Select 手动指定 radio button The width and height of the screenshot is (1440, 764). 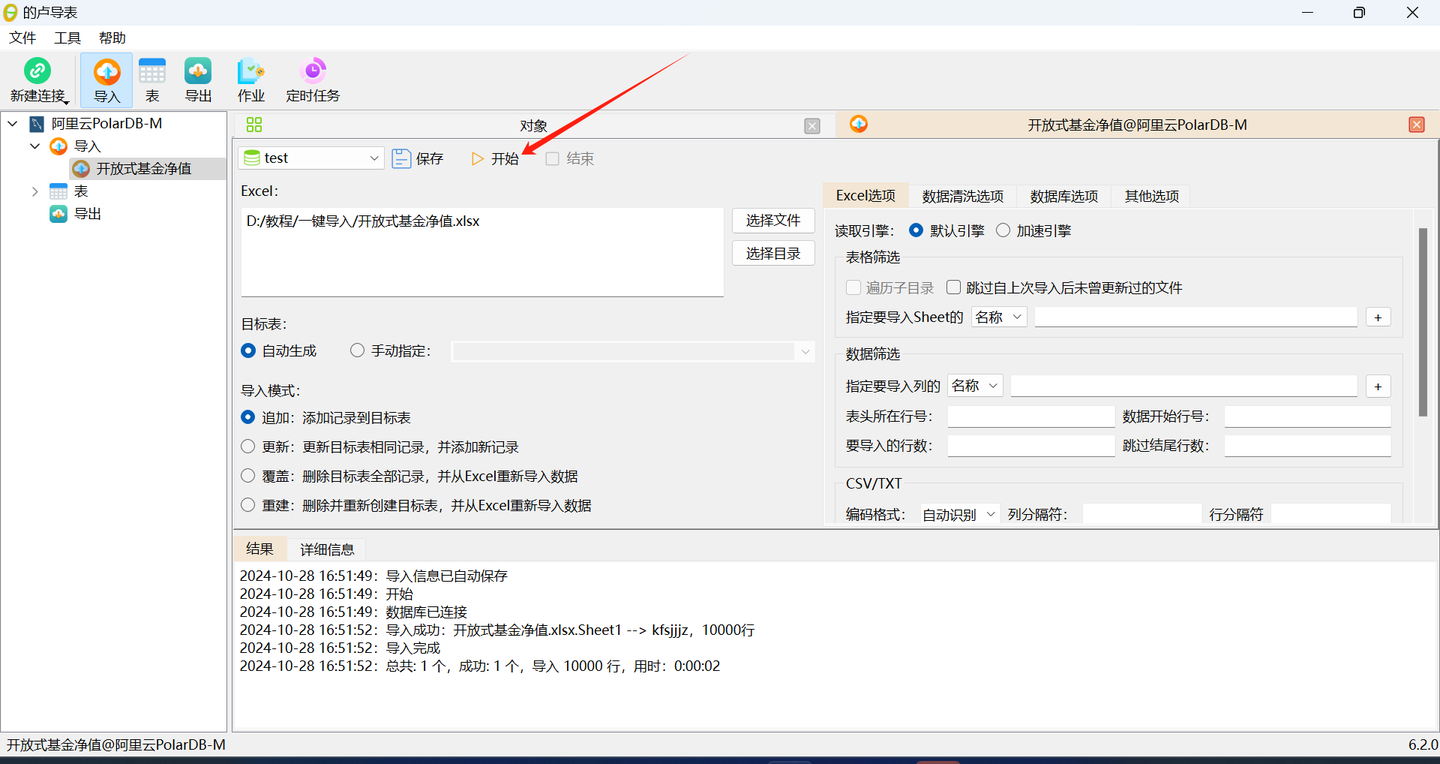(357, 351)
